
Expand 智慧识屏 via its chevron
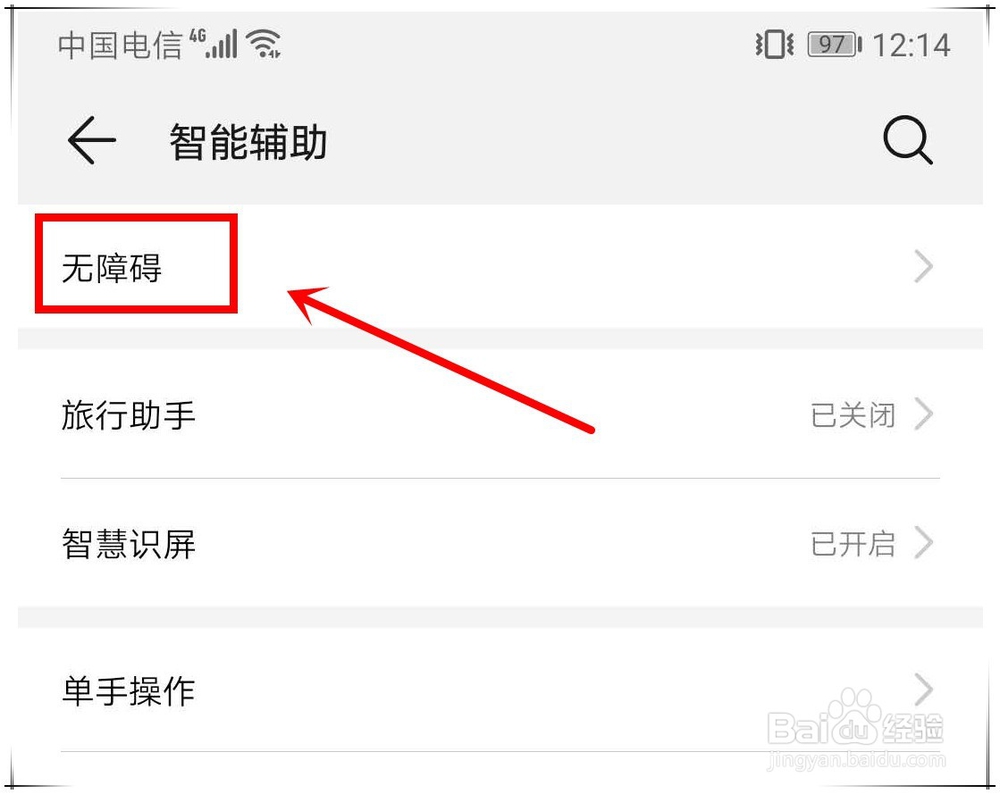tap(923, 543)
